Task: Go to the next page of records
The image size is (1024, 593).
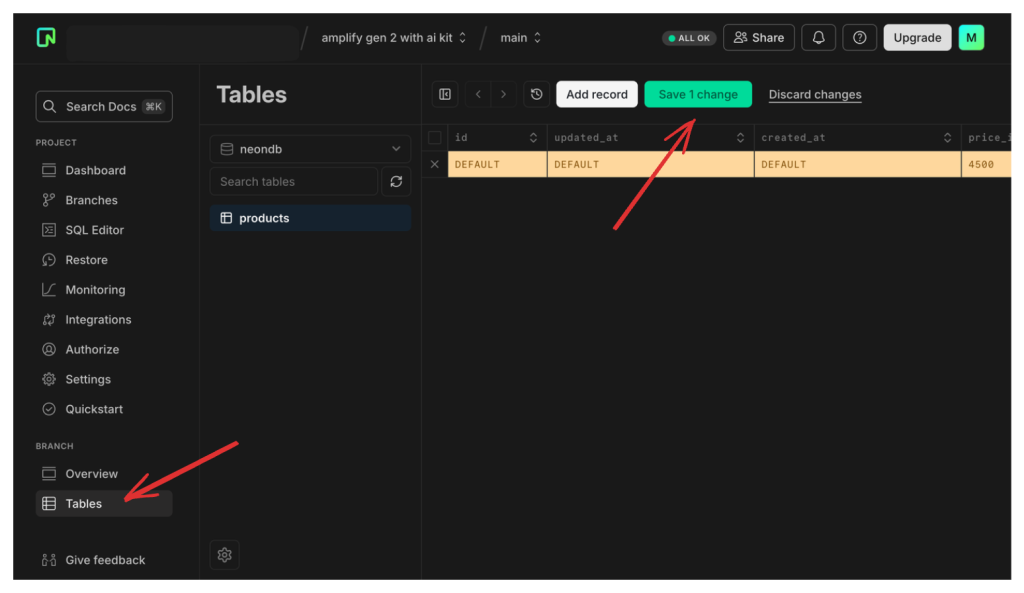Action: click(x=506, y=94)
